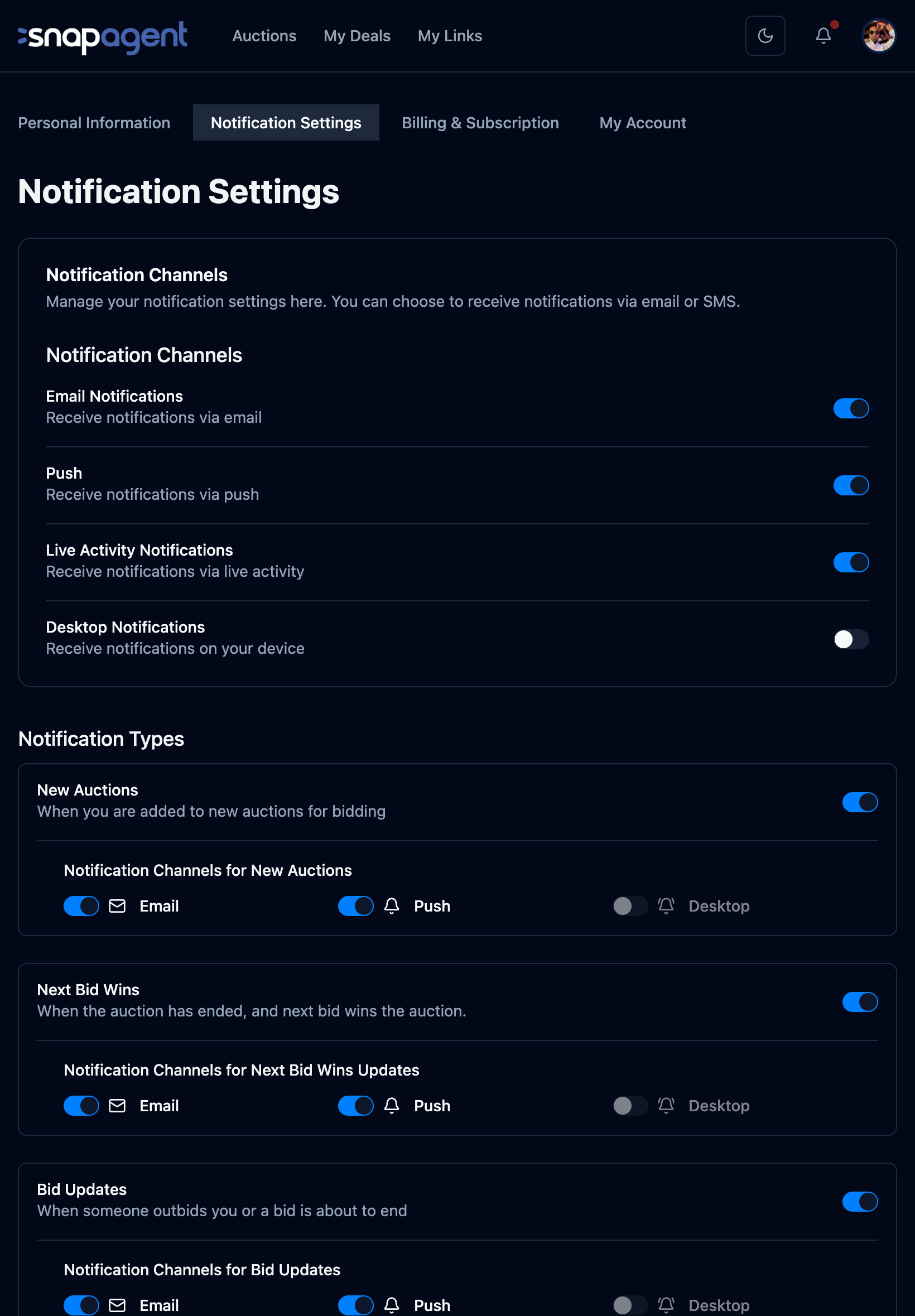Turn off Live Activity Notifications
The image size is (915, 1316).
[851, 562]
